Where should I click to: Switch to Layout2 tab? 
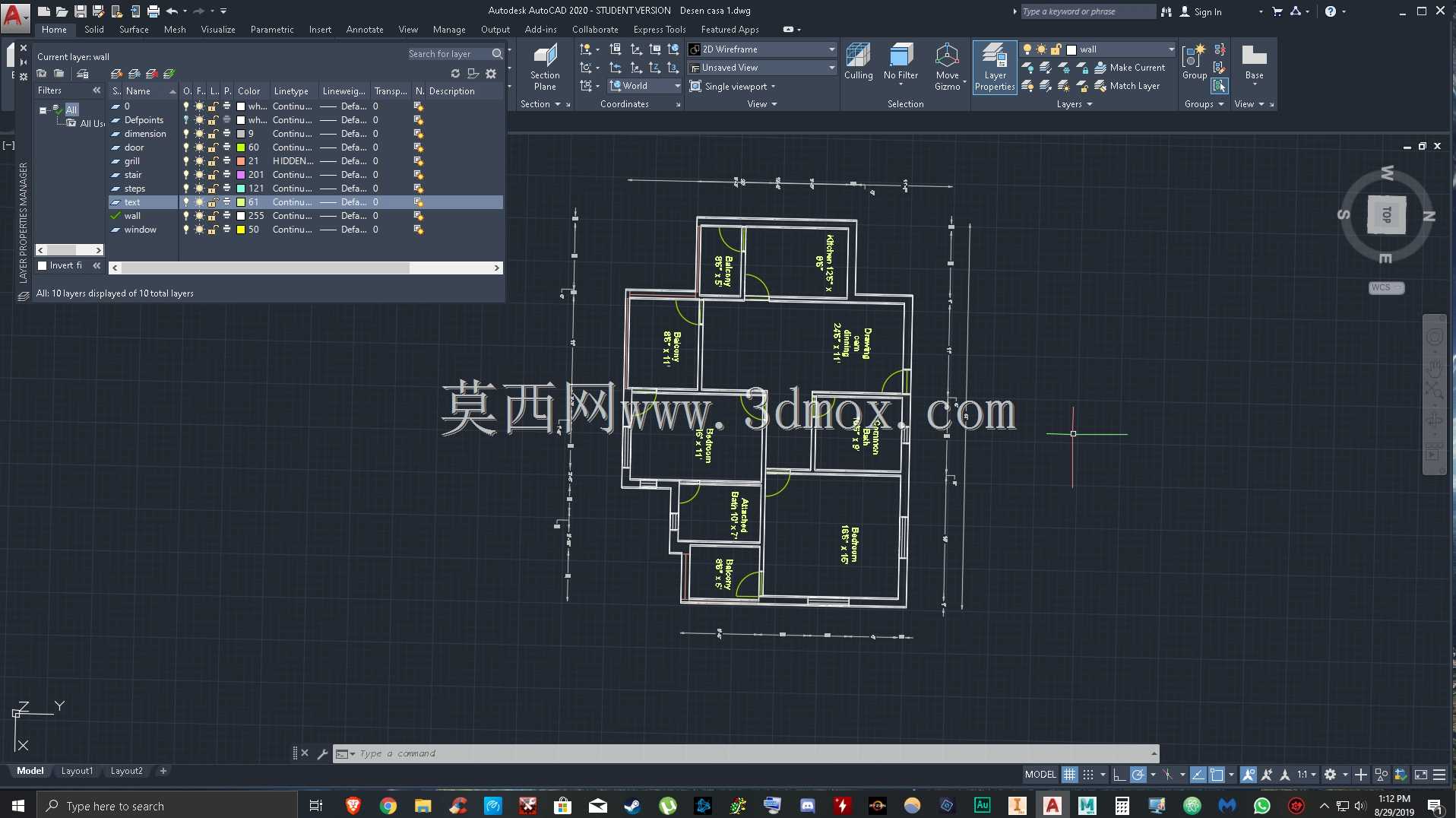click(126, 771)
